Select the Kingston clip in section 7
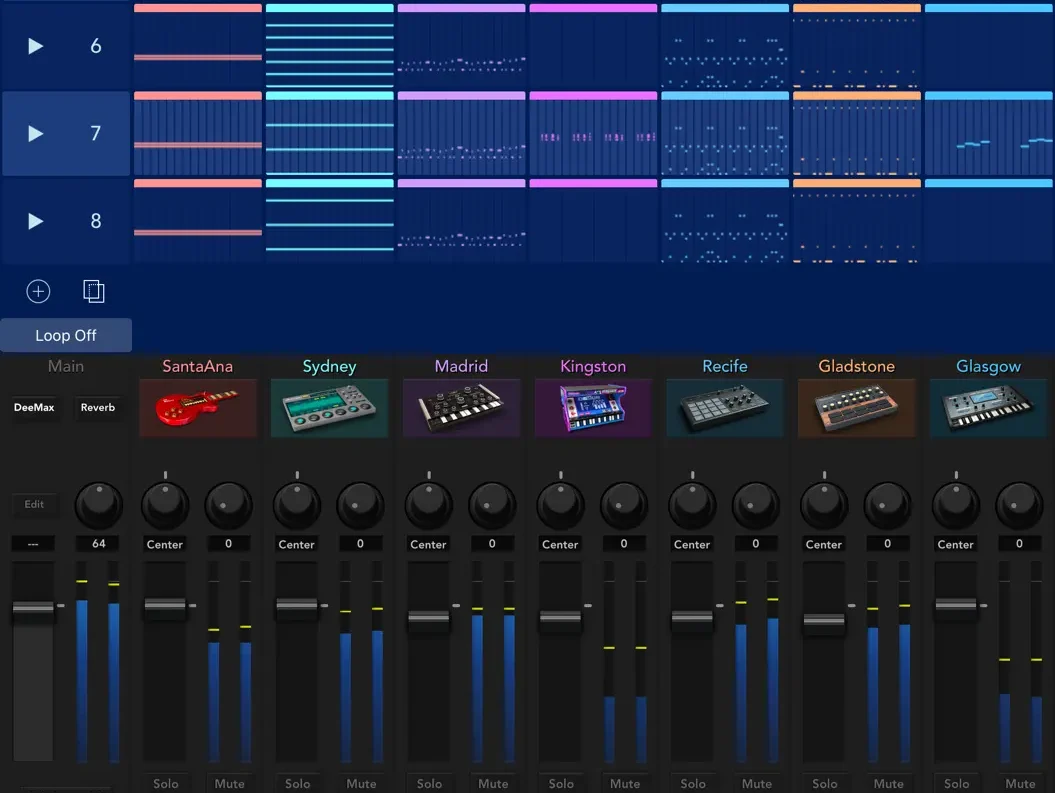1055x793 pixels. point(593,133)
